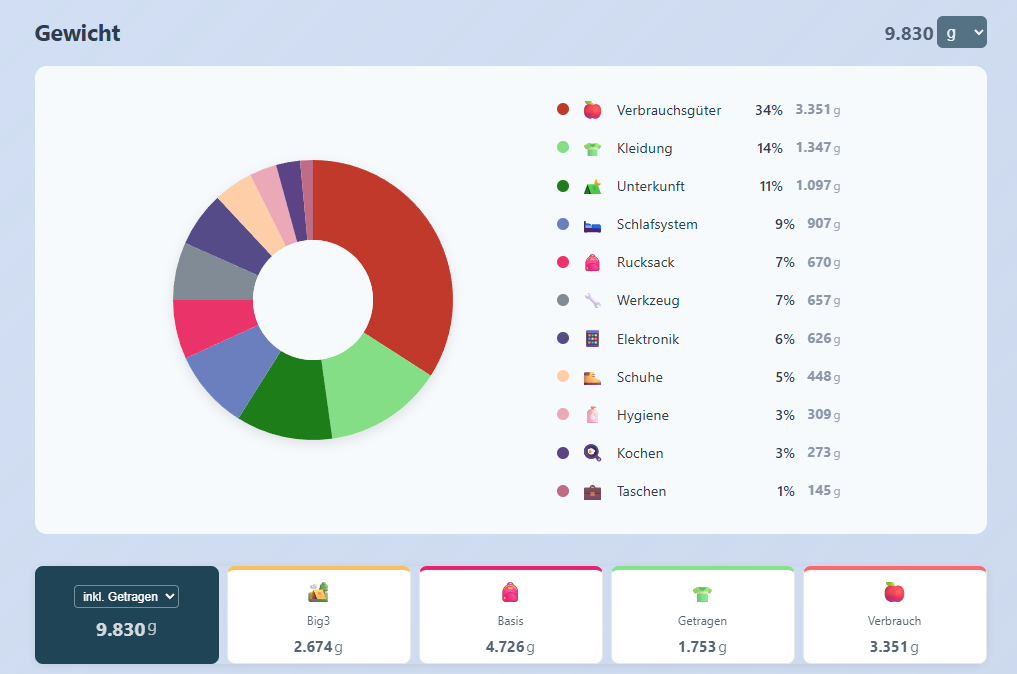Viewport: 1017px width, 674px height.
Task: Click the backpack icon in the legend row Rucksack
Action: 592,262
